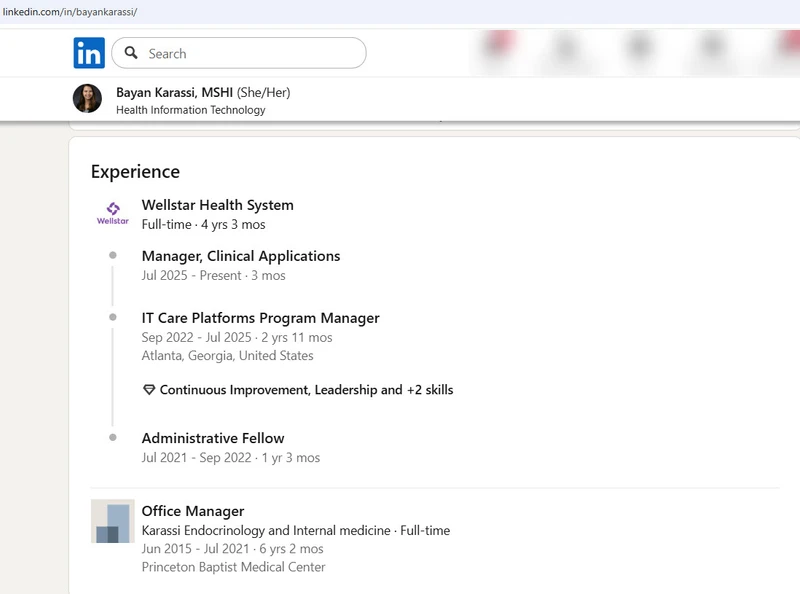Focus the LinkedIn Search field
The image size is (800, 594).
[x=250, y=53]
